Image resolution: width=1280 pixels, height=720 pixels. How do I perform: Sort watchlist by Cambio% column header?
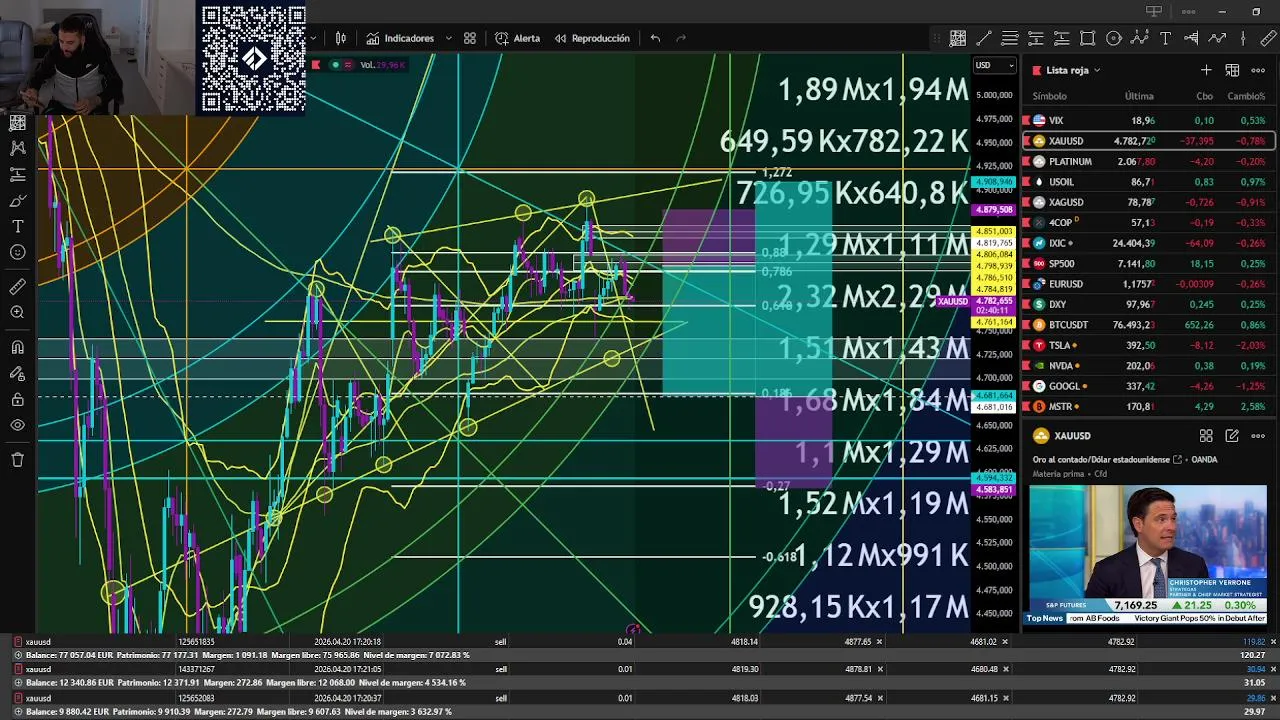pyautogui.click(x=1246, y=96)
